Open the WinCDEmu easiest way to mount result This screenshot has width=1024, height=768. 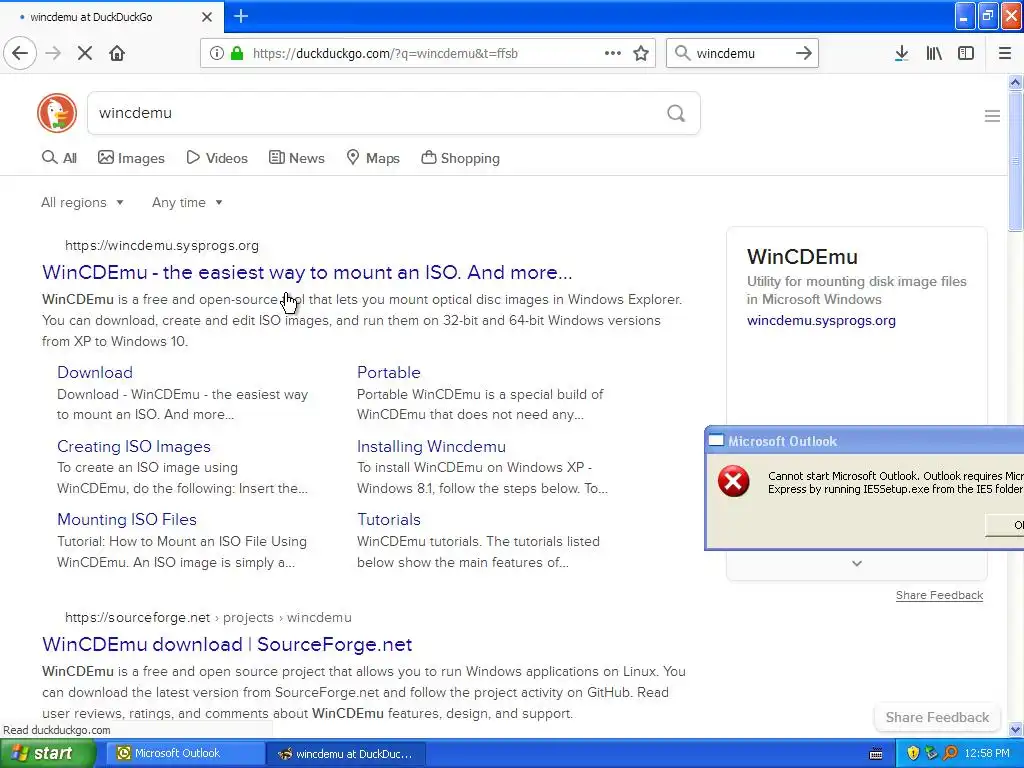[307, 272]
